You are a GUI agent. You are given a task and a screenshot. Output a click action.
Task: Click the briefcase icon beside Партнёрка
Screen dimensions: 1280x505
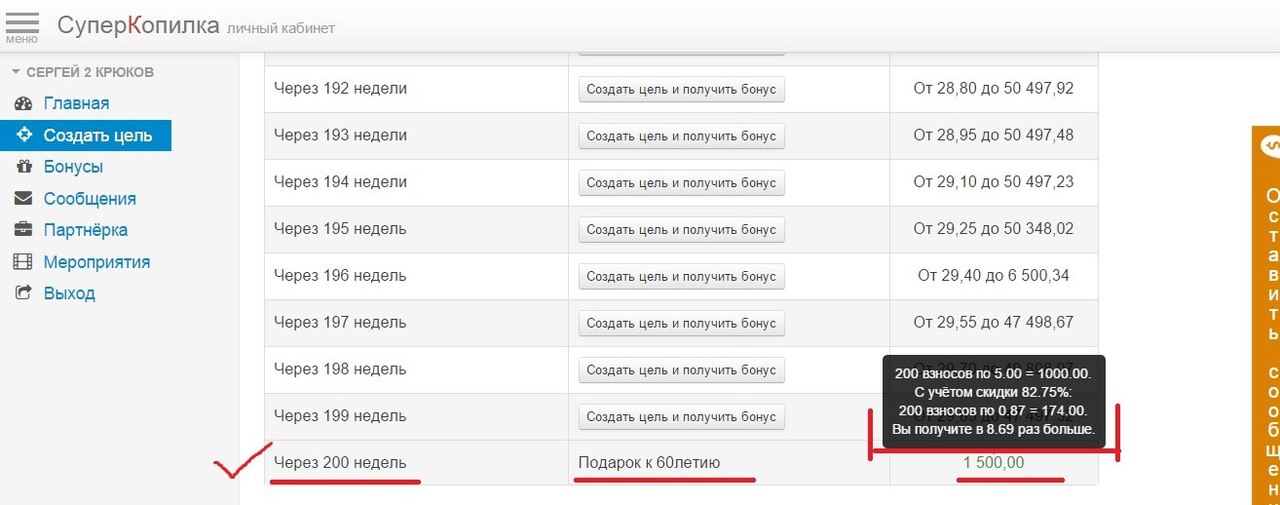click(x=24, y=230)
